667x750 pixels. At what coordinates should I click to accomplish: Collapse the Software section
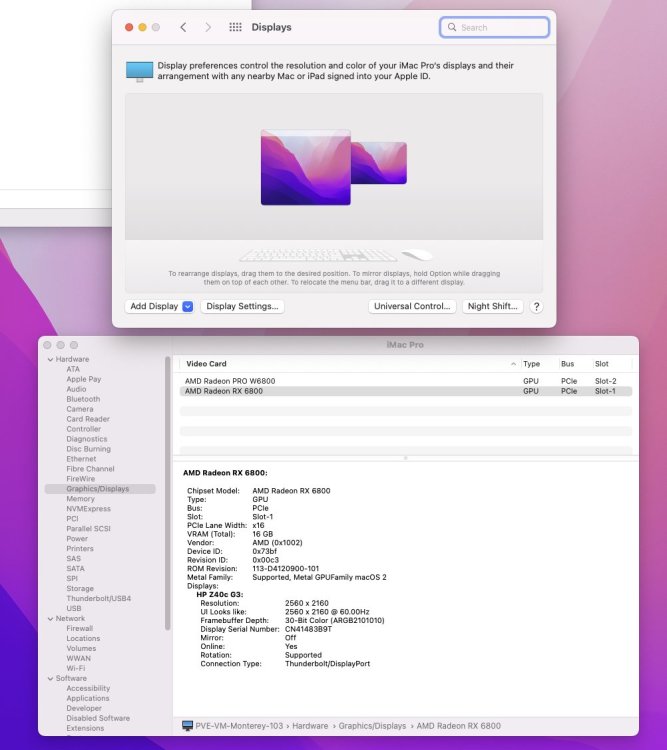[50, 678]
